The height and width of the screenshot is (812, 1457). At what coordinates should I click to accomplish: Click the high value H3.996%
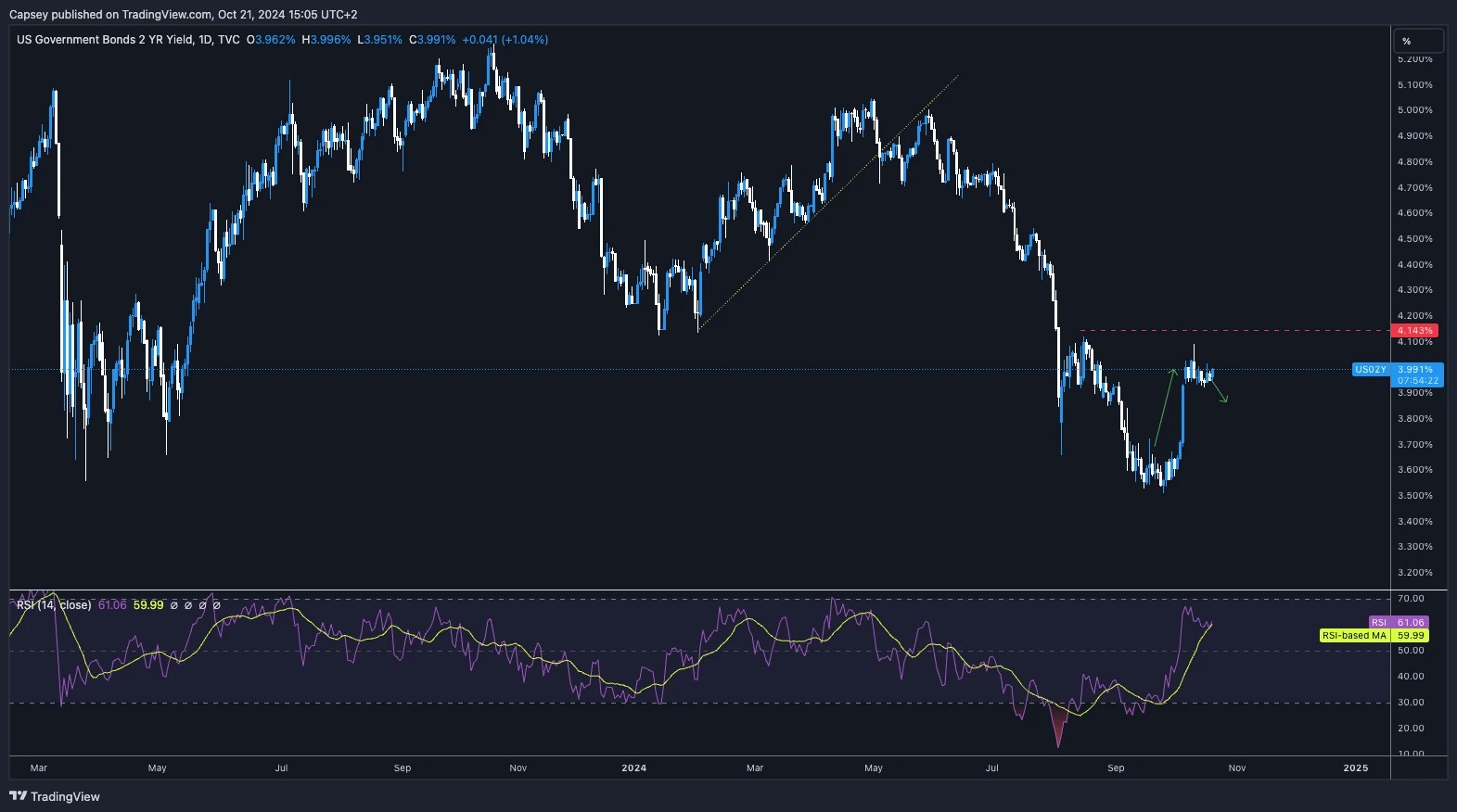326,40
